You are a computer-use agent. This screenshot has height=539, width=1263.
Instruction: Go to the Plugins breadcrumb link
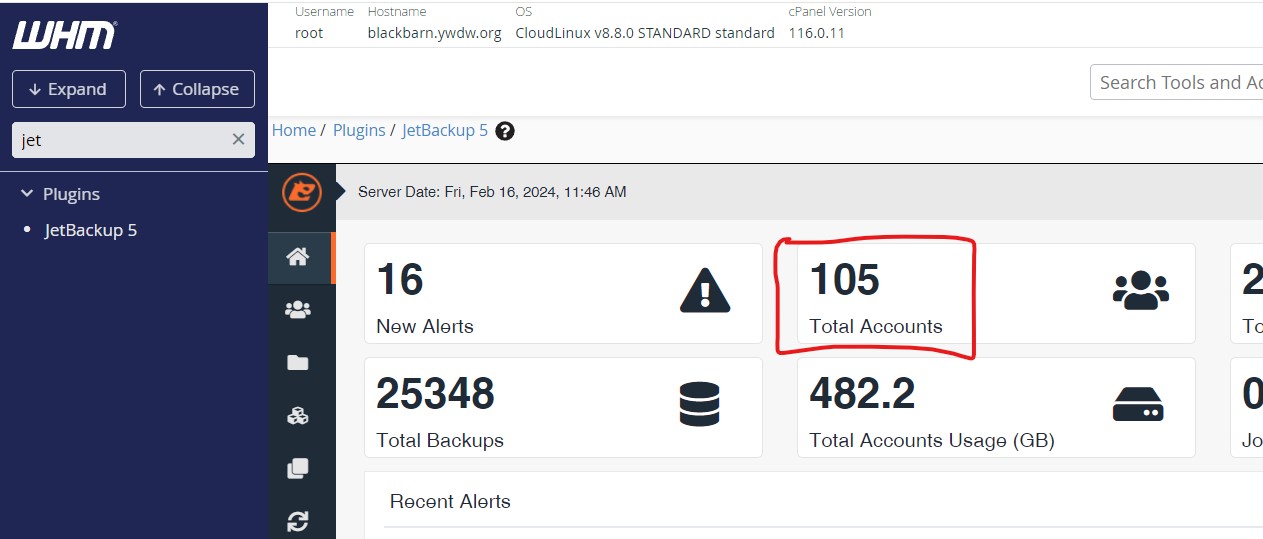click(x=359, y=130)
